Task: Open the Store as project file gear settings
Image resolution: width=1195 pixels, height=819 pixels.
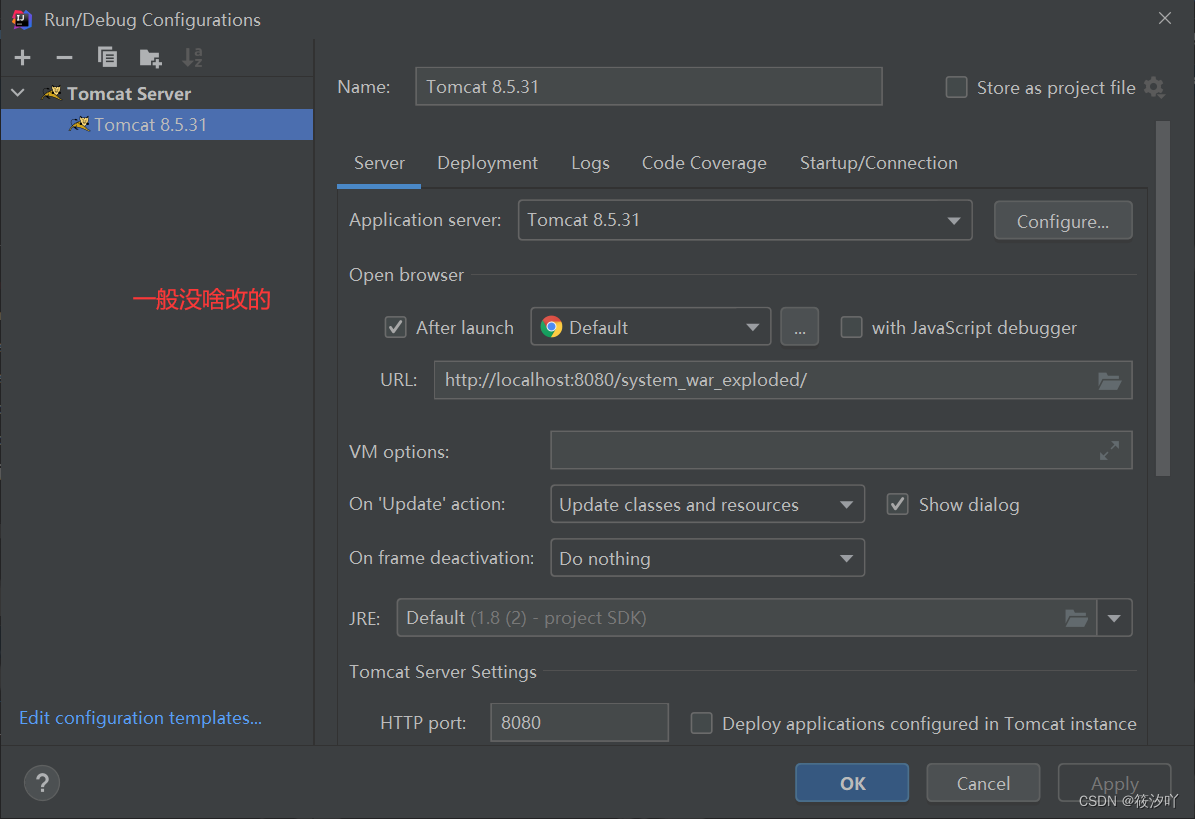Action: [x=1154, y=88]
